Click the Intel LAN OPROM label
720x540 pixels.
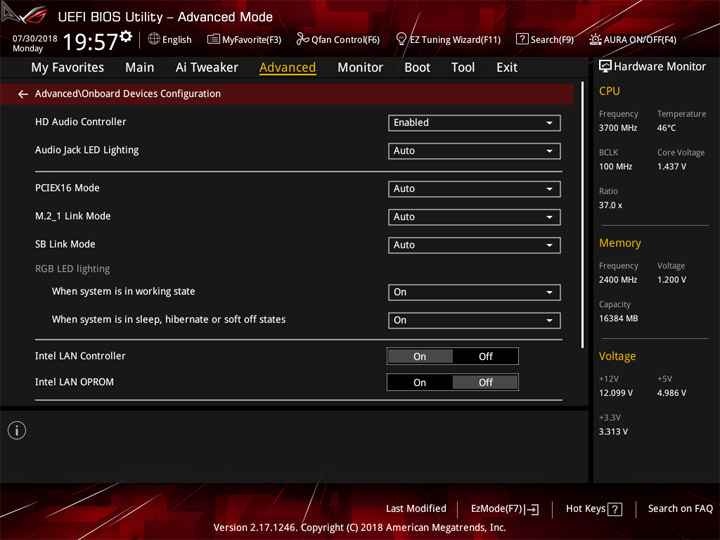74,382
